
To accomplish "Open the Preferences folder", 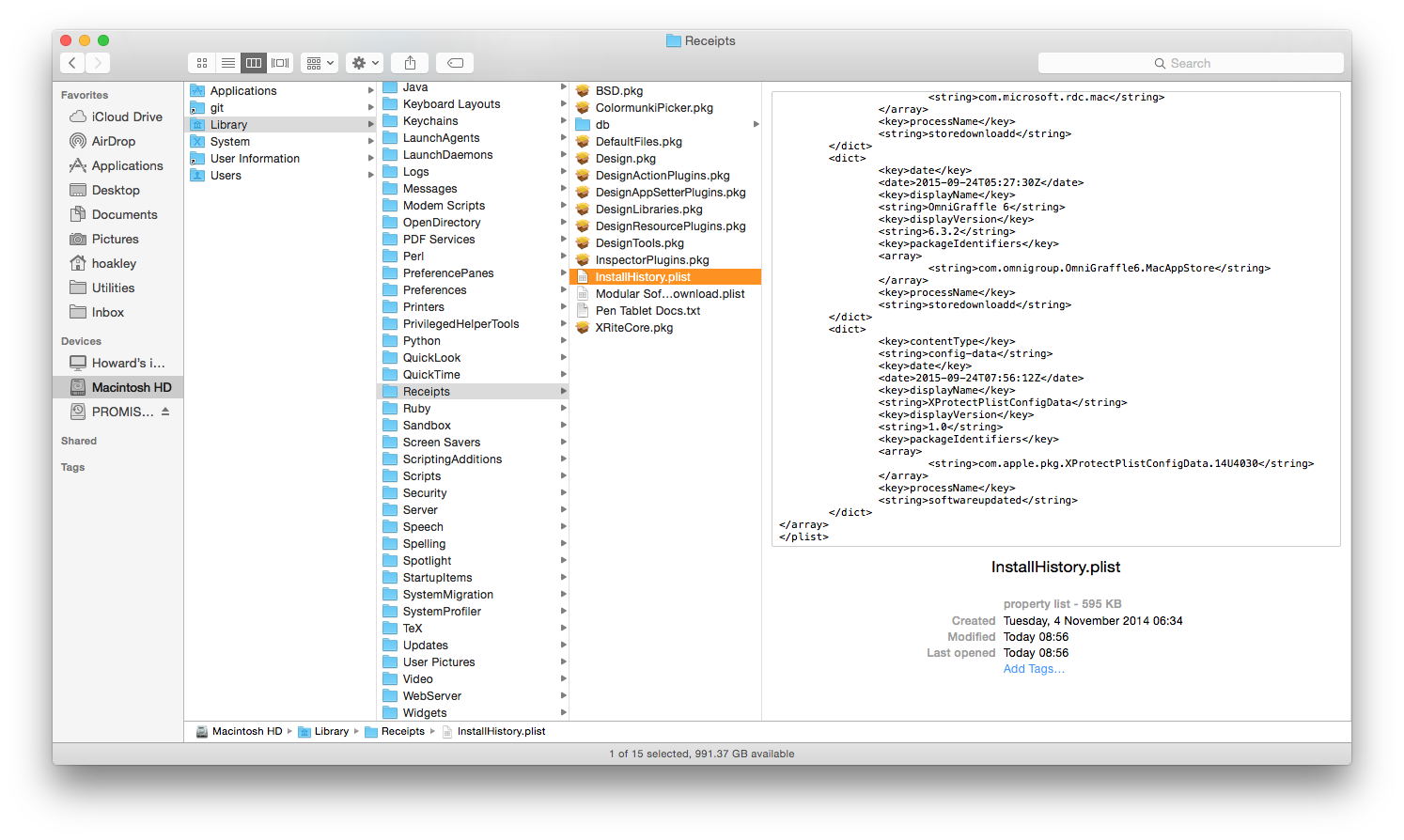I will click(434, 290).
